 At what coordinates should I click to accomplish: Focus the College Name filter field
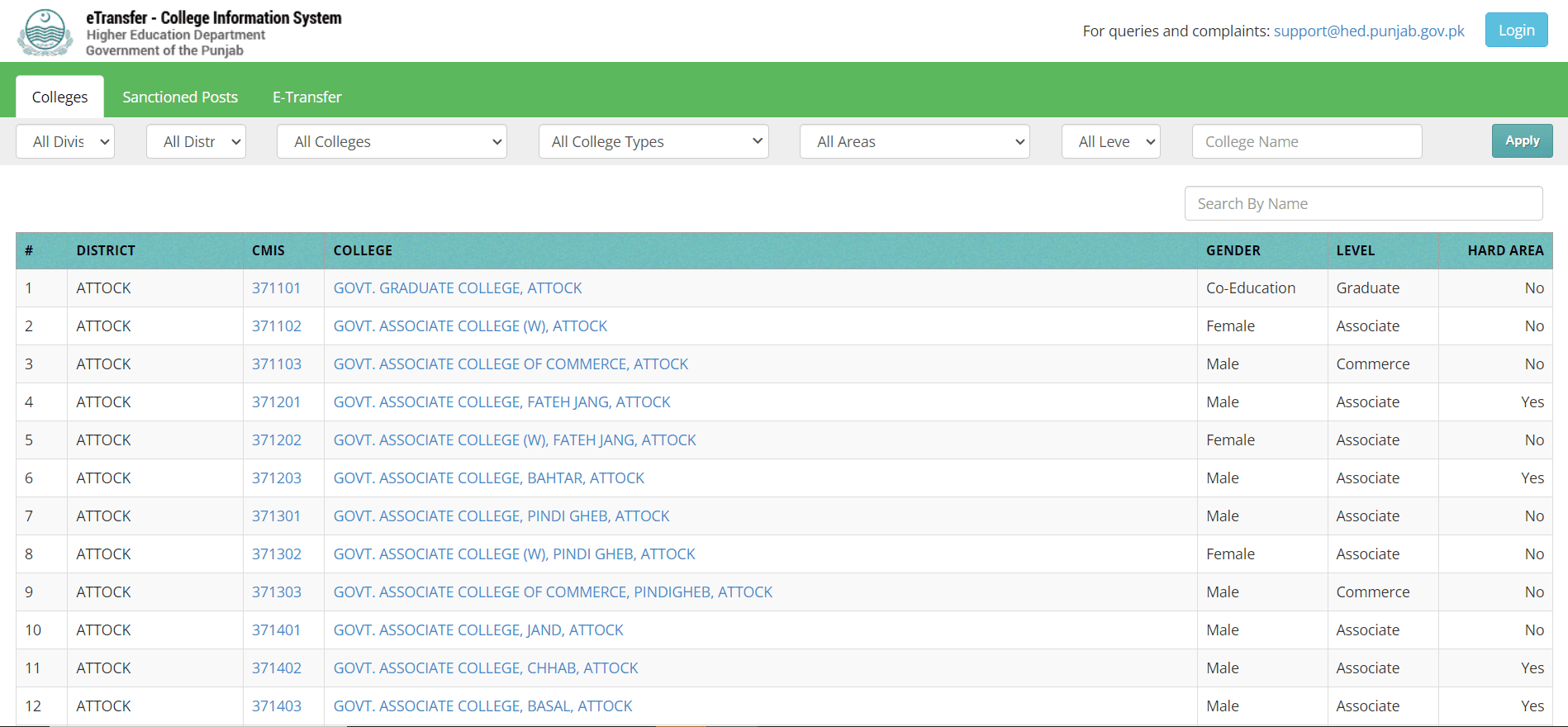[1307, 141]
